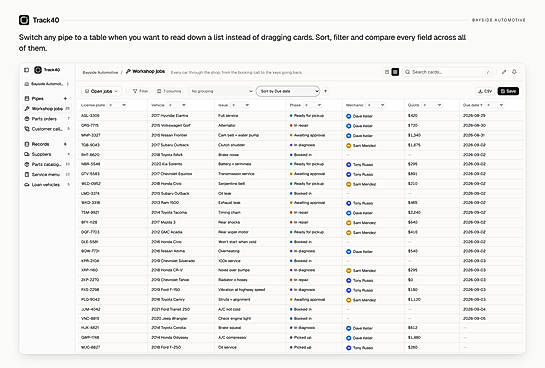Select the 2017 Subaru Outback row vehicle
The image size is (545, 368).
tap(170, 145)
